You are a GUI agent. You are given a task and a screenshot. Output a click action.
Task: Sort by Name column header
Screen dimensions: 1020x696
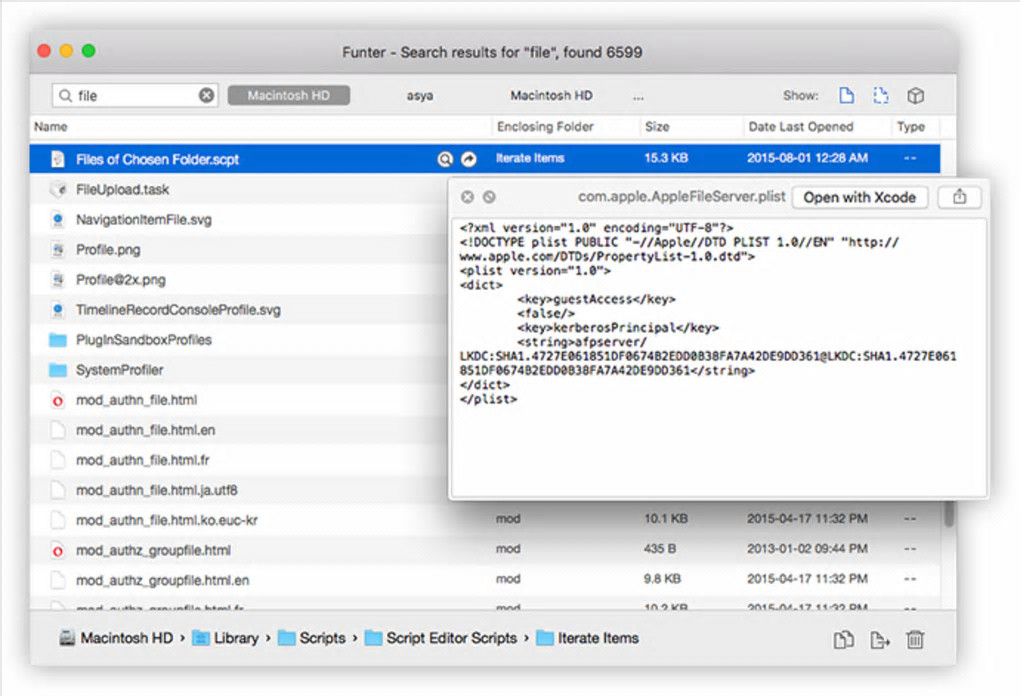tap(51, 127)
